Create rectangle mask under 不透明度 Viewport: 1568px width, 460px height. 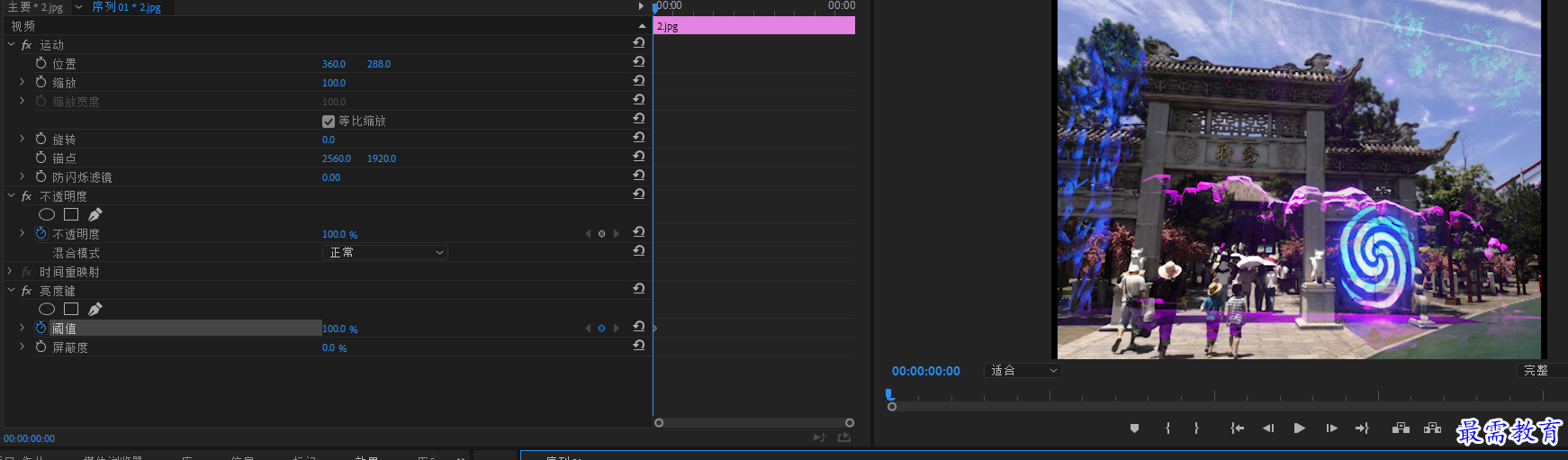coord(71,214)
